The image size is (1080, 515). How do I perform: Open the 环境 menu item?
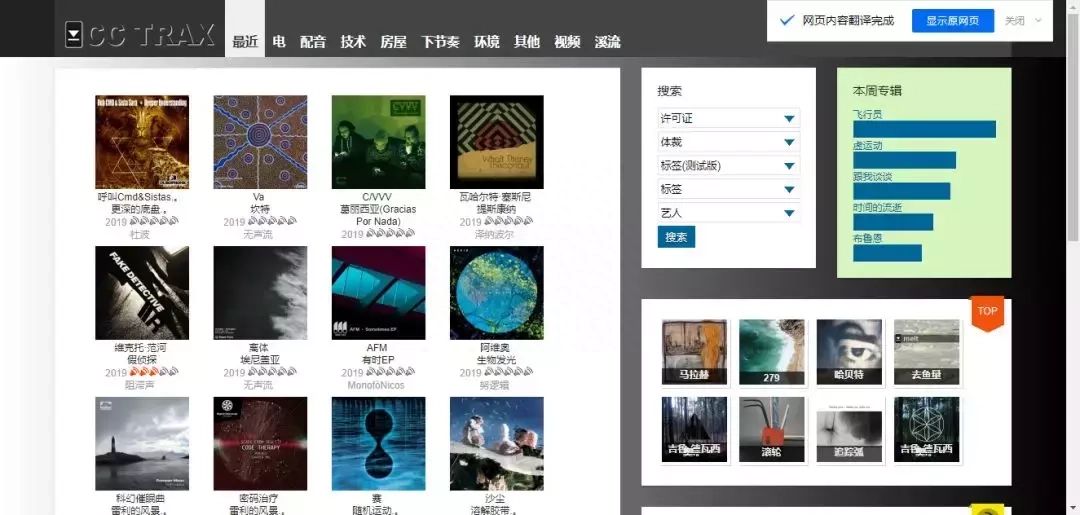click(x=487, y=41)
